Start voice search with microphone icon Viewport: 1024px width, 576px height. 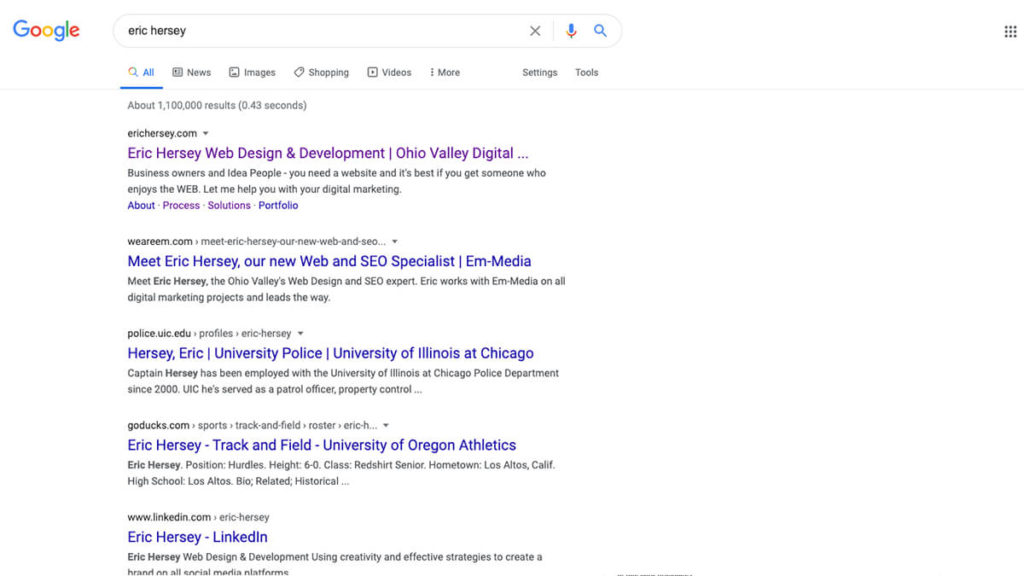coord(571,31)
